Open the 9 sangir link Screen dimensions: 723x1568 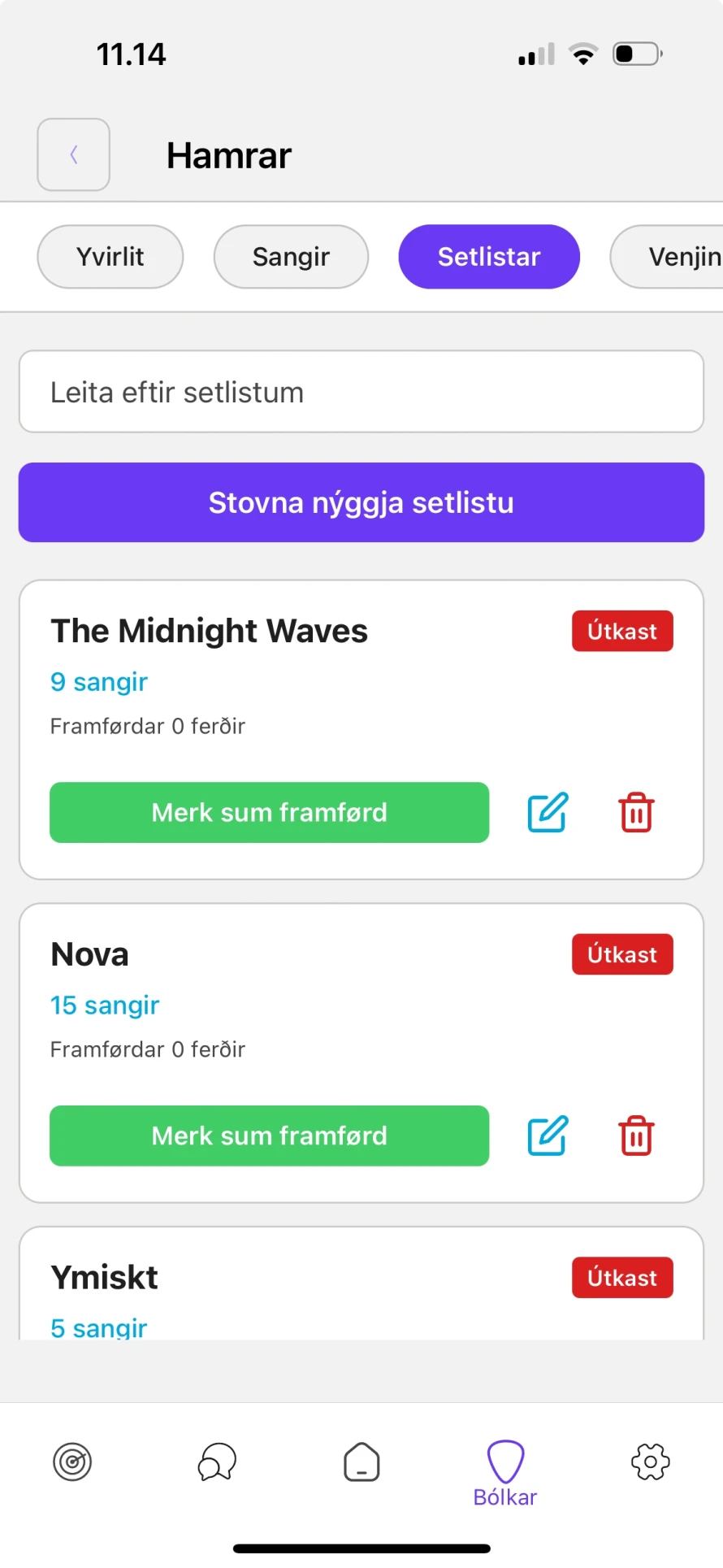click(x=99, y=682)
